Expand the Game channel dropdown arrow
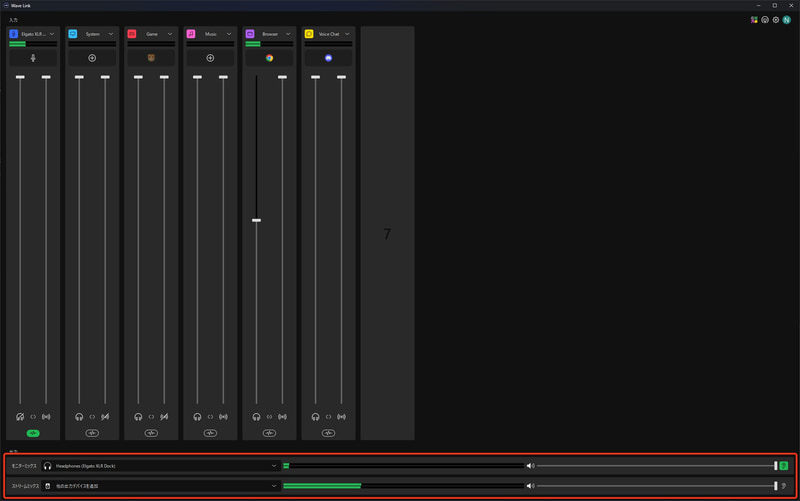Viewport: 800px width, 501px height. tap(170, 34)
